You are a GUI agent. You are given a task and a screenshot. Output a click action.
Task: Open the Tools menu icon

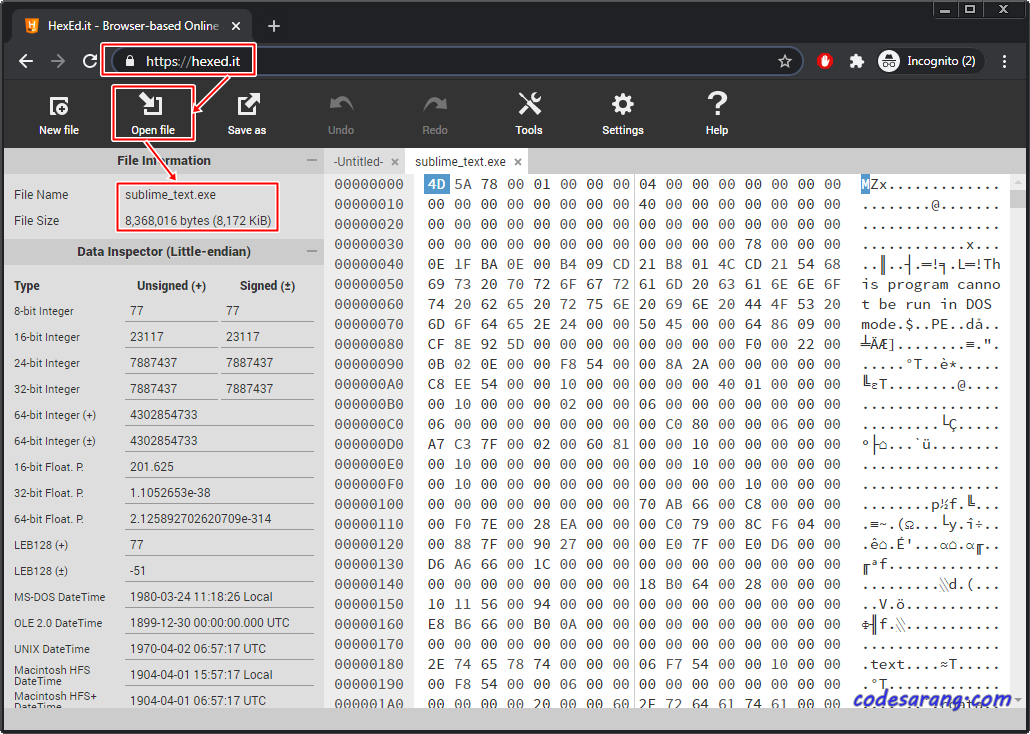[529, 114]
